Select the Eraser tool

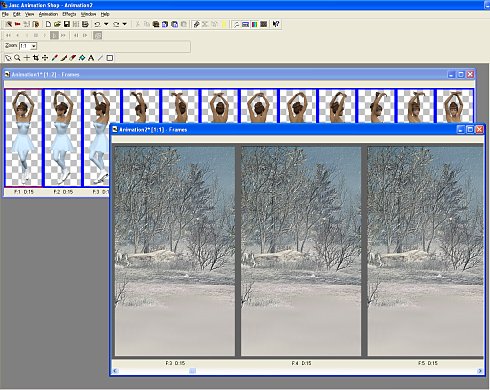[73, 58]
